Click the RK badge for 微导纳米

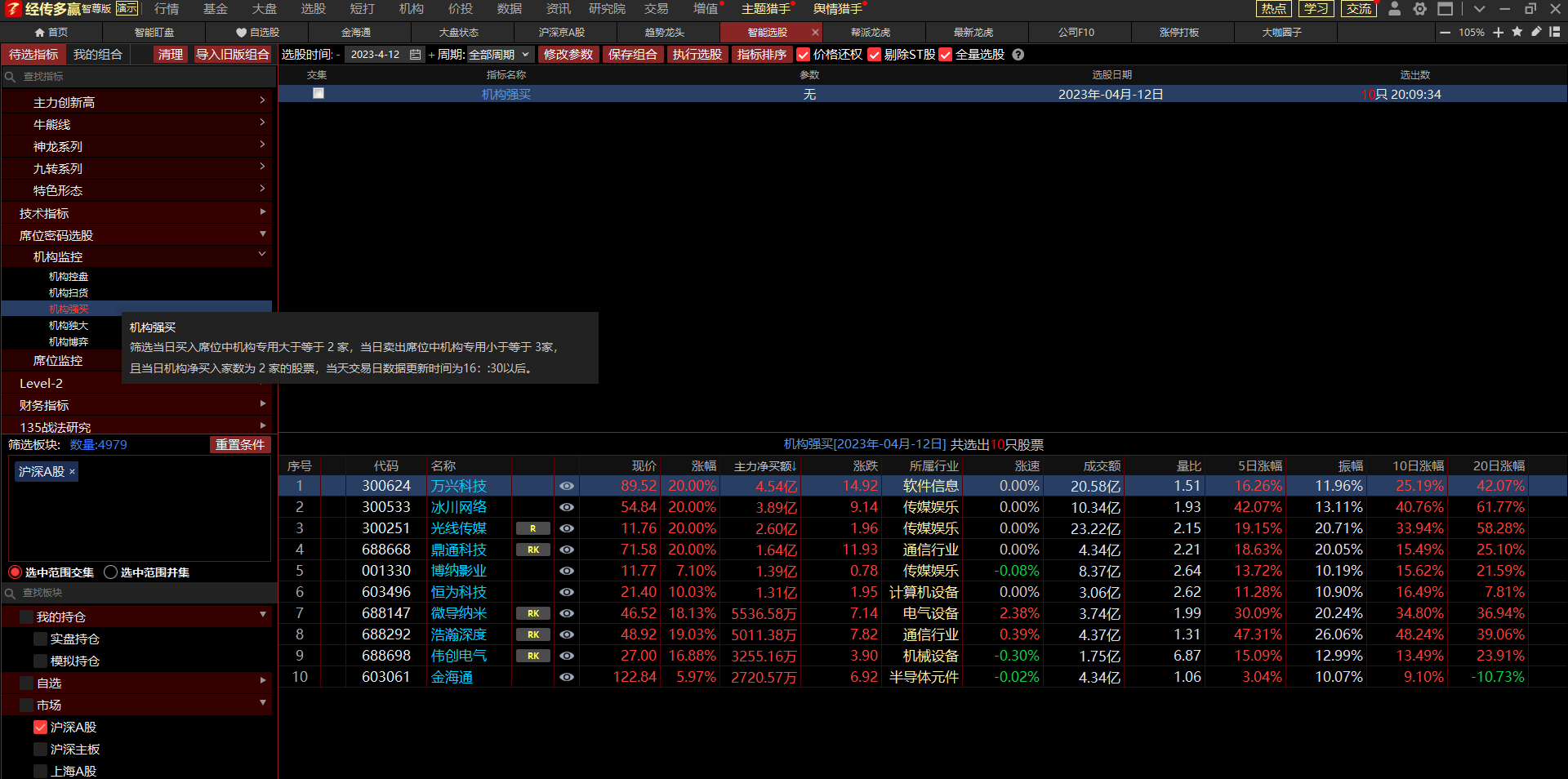533,613
